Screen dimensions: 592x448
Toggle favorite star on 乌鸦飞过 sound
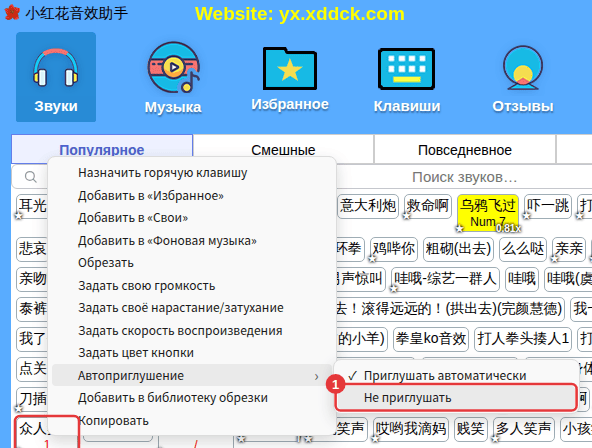click(x=459, y=228)
